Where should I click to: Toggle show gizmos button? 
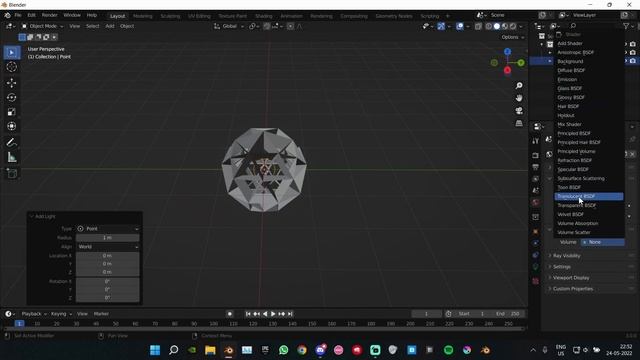441,26
